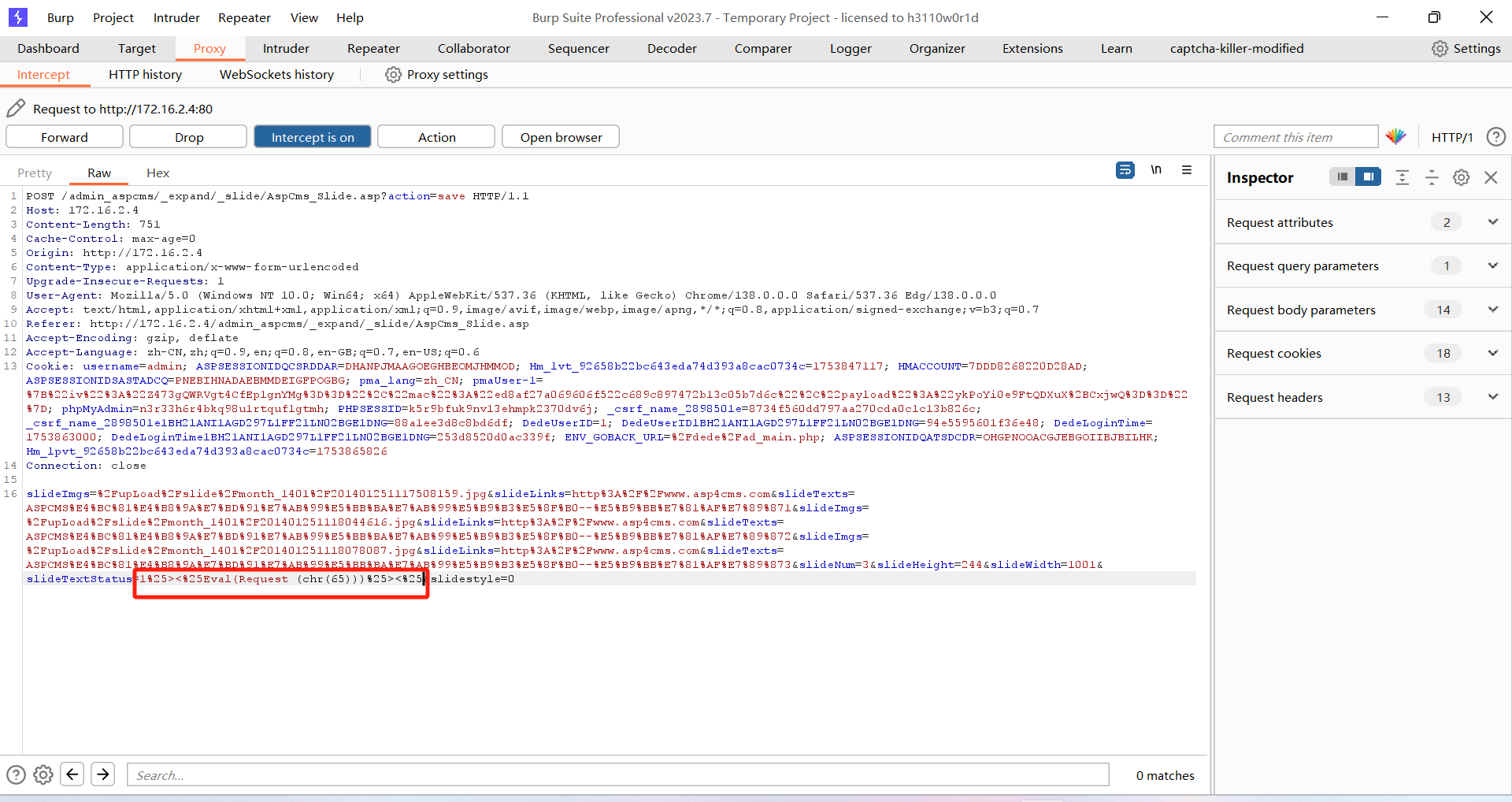The width and height of the screenshot is (1512, 802).
Task: Toggle the message word-wrap icon
Action: tap(1125, 169)
